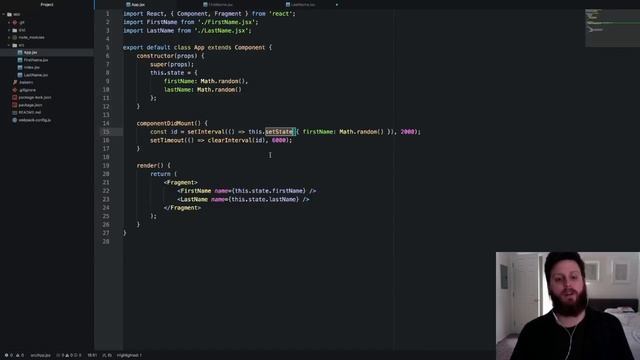
Task: Click the <FirstName JSX tag on line 22
Action: click(x=194, y=191)
